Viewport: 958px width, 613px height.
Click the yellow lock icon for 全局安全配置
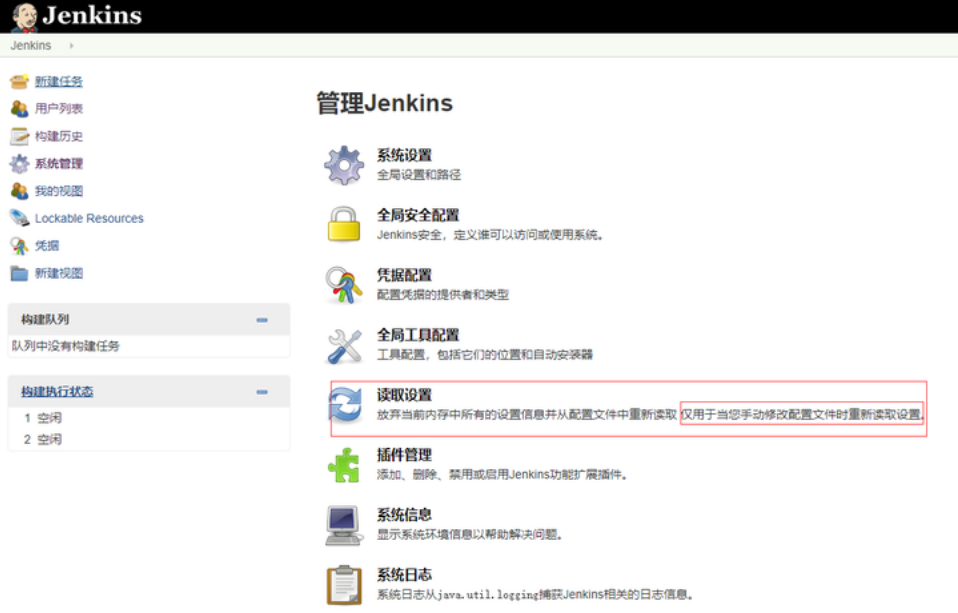coord(344,222)
